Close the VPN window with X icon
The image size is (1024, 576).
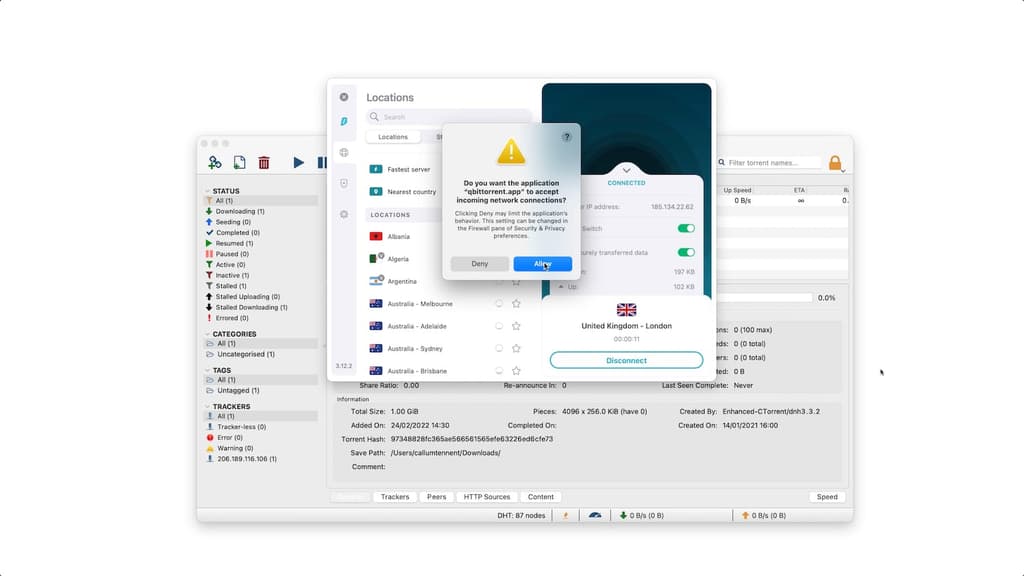(344, 97)
